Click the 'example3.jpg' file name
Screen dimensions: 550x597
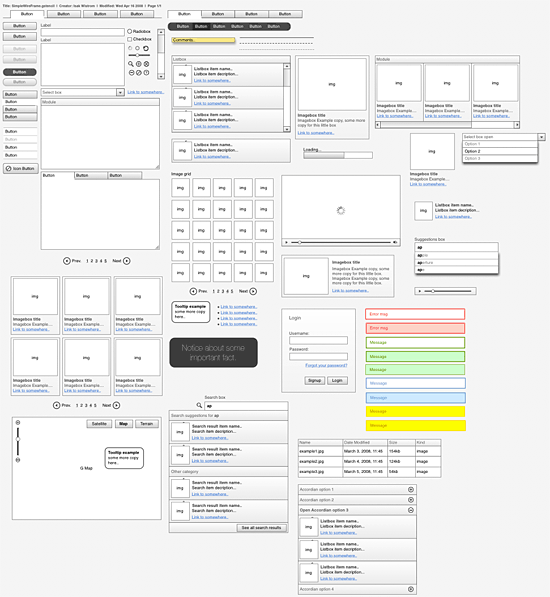tap(312, 472)
